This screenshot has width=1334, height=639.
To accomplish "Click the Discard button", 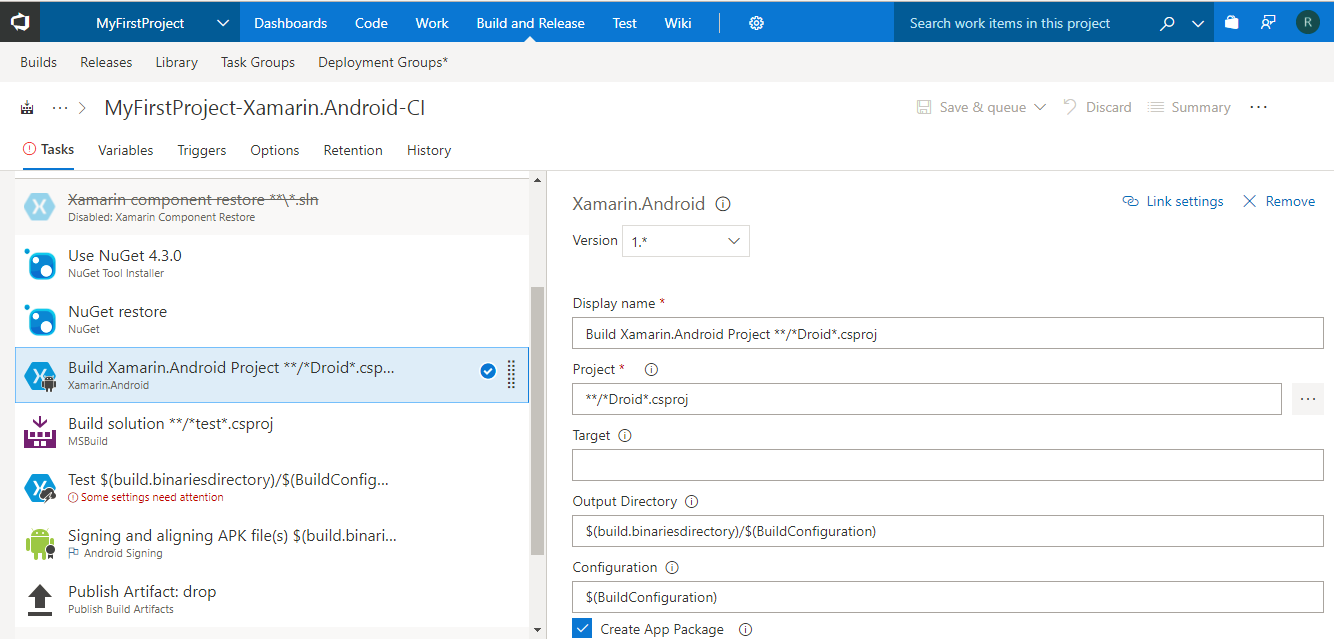I will click(1097, 107).
